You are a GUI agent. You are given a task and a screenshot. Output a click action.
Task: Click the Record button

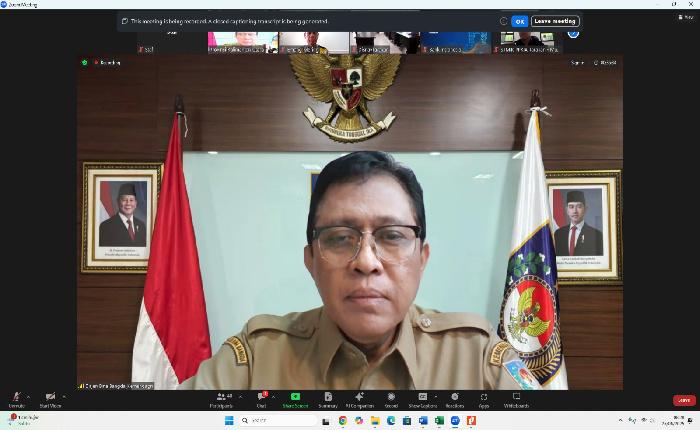pos(391,400)
